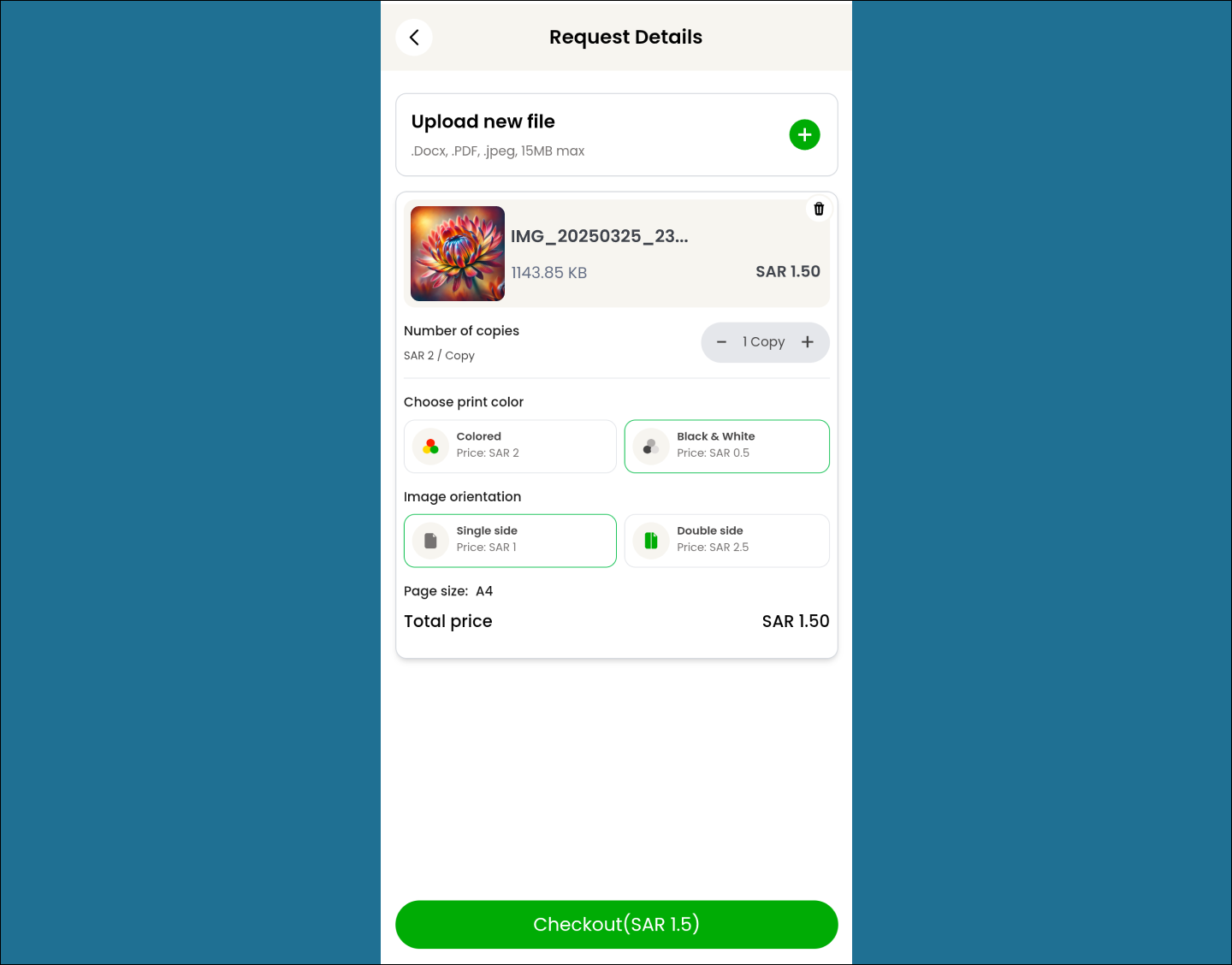Screen dimensions: 1232x965
Task: Click the colored dots icon
Action: click(x=430, y=447)
